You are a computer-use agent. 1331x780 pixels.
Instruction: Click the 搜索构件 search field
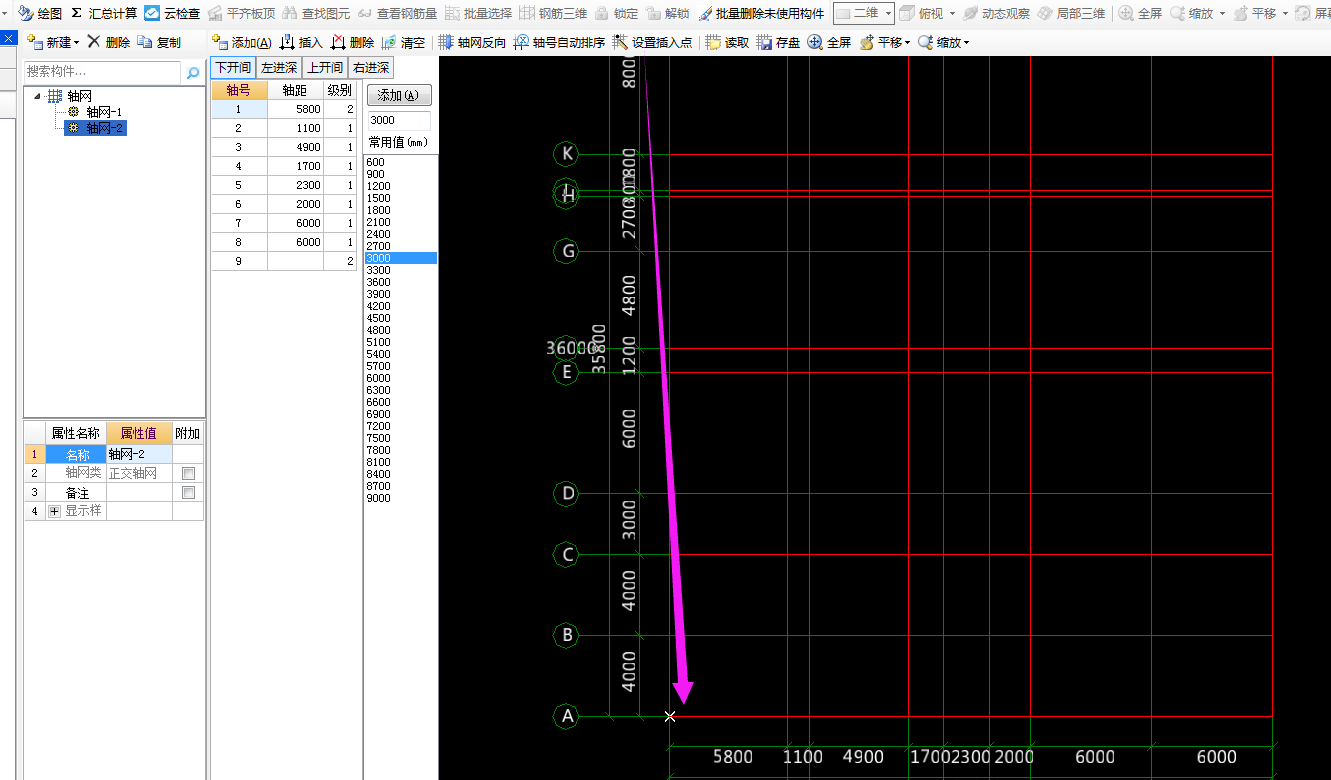coord(103,72)
